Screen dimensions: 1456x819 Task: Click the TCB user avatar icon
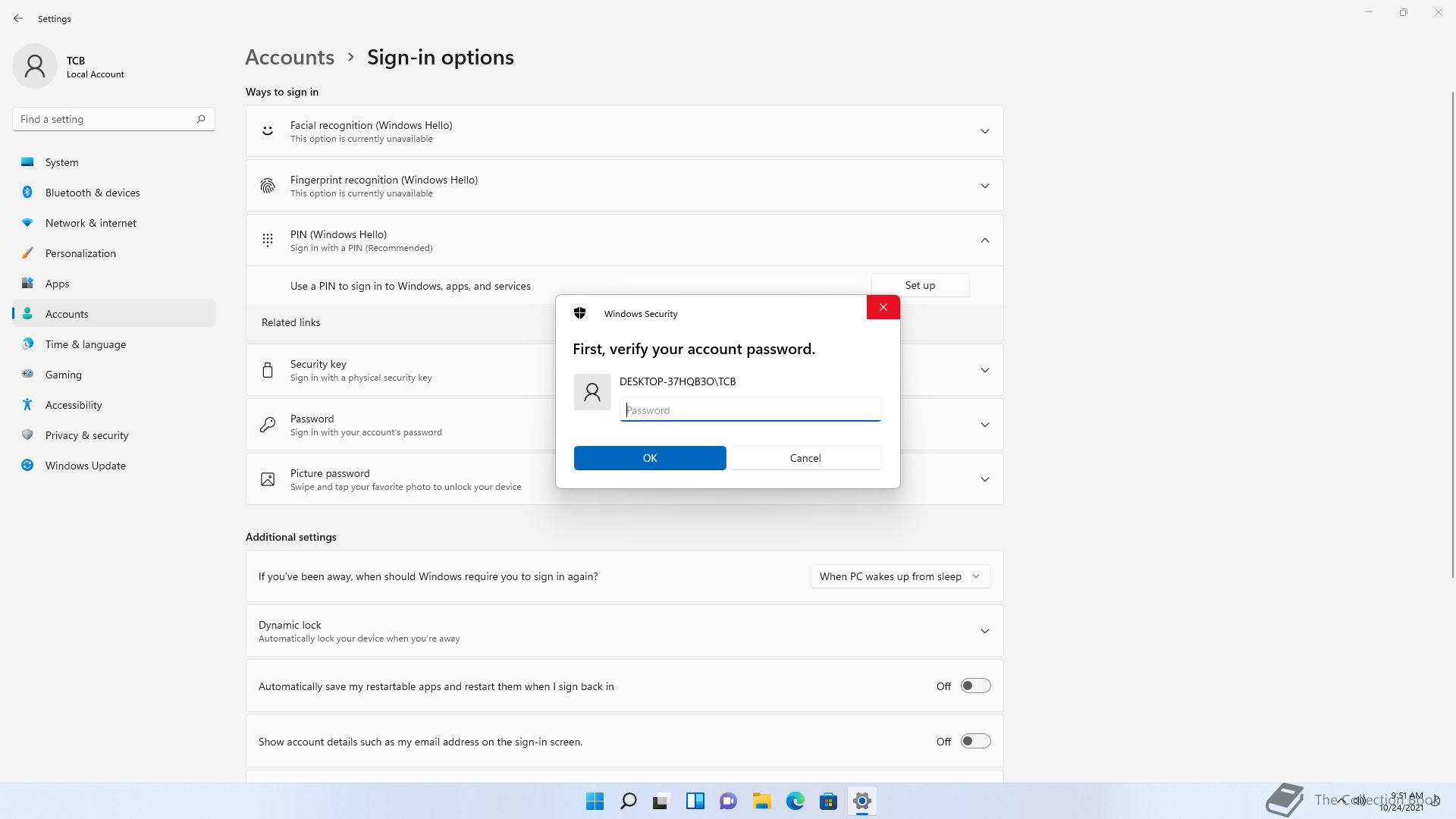pos(35,66)
